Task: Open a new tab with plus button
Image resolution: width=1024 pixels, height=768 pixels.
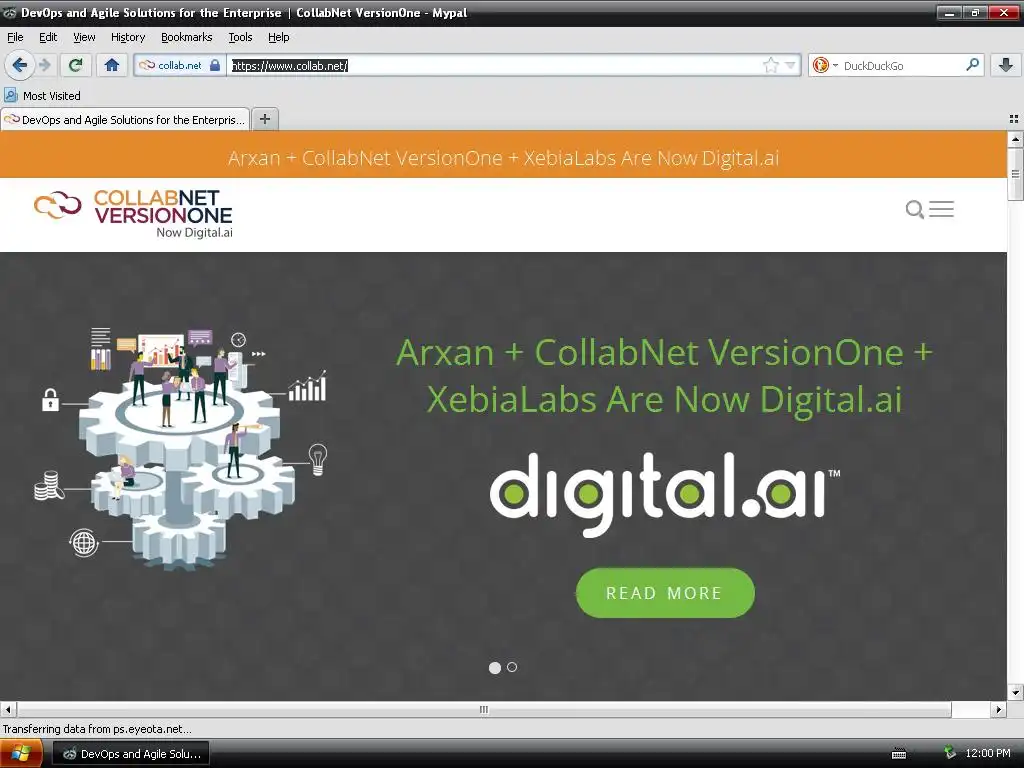Action: pyautogui.click(x=264, y=119)
